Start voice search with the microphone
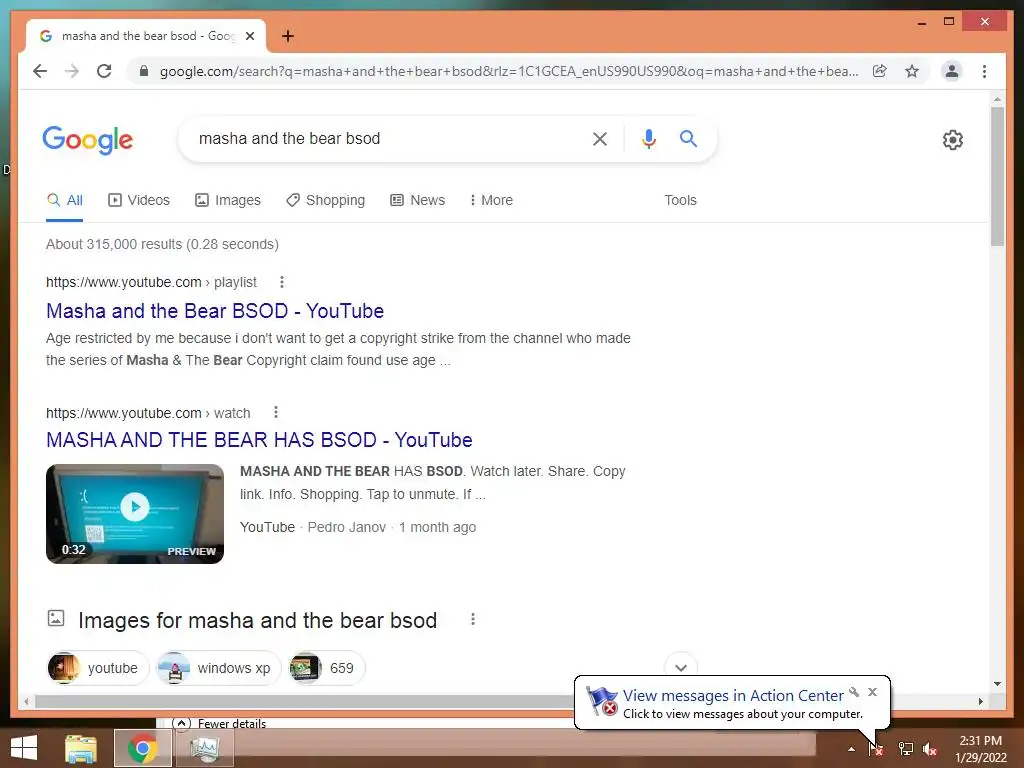1024x768 pixels. click(x=648, y=138)
